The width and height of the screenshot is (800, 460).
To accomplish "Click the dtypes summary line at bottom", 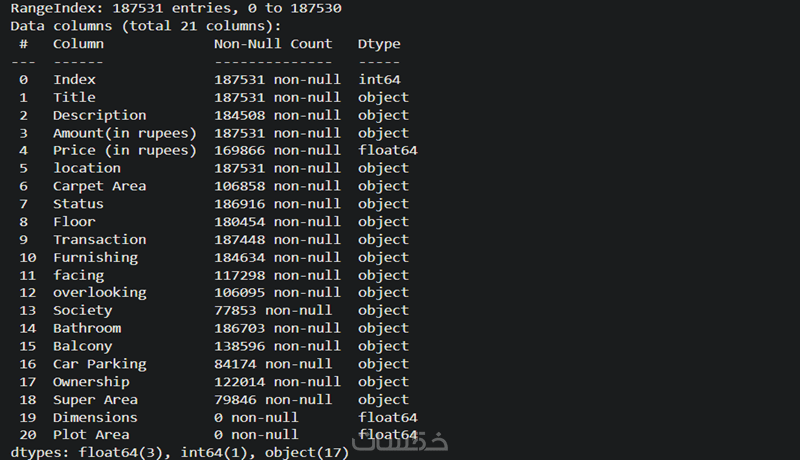I will (x=180, y=453).
